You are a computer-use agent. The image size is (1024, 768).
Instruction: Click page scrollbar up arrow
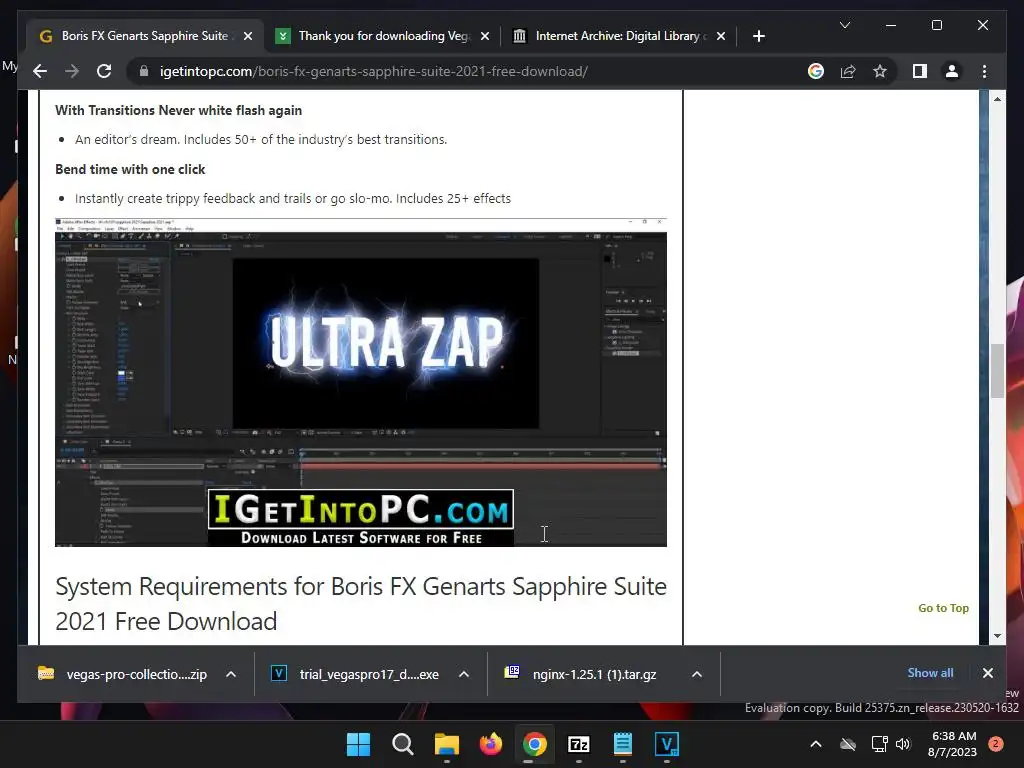[997, 99]
